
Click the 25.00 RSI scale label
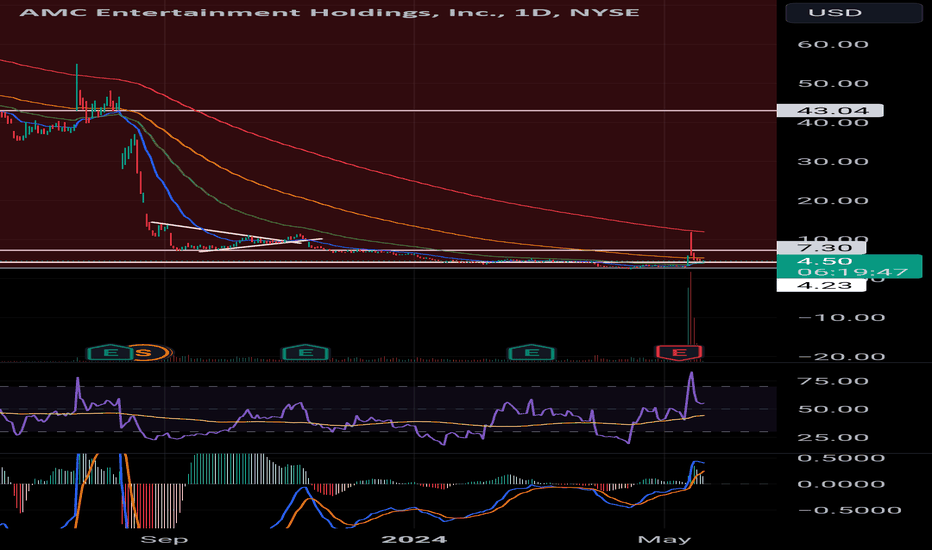pos(833,438)
